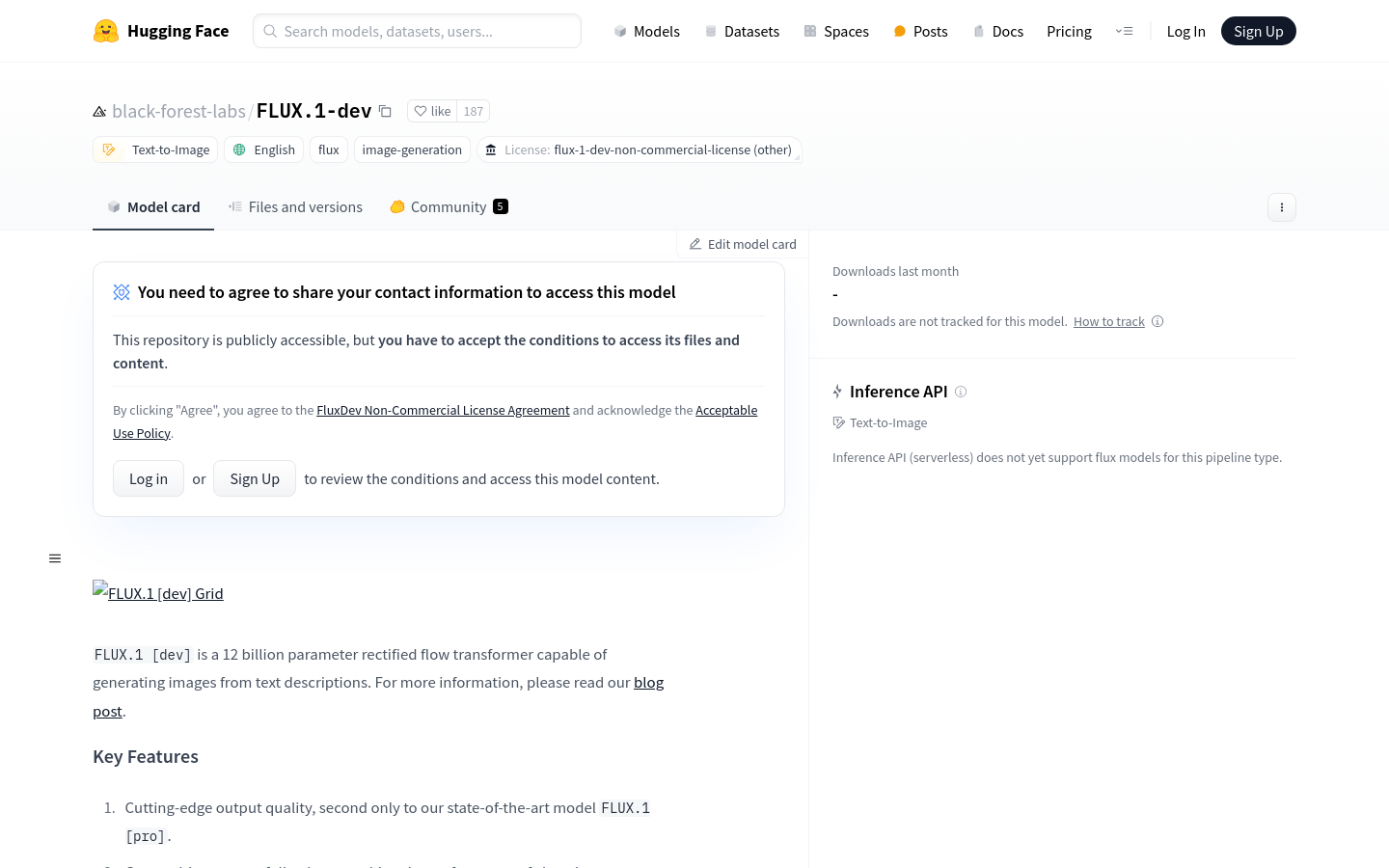The image size is (1389, 868).
Task: Open Text-to-Image under Inference API
Action: pos(880,422)
